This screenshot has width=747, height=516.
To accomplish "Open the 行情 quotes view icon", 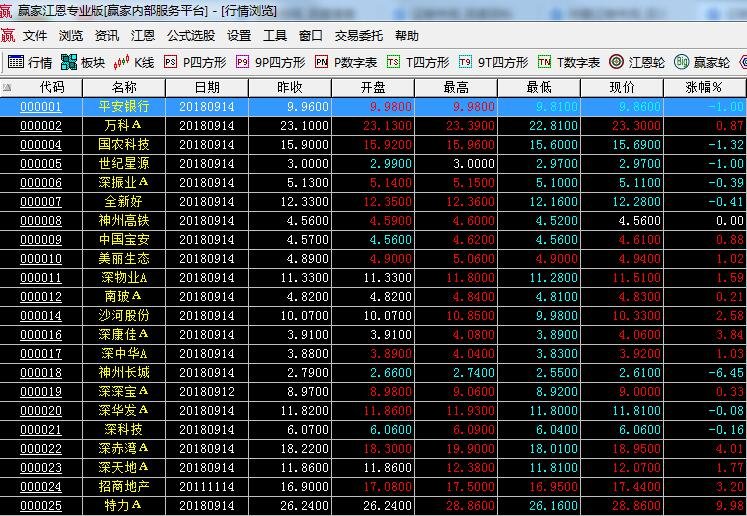I will click(16, 62).
